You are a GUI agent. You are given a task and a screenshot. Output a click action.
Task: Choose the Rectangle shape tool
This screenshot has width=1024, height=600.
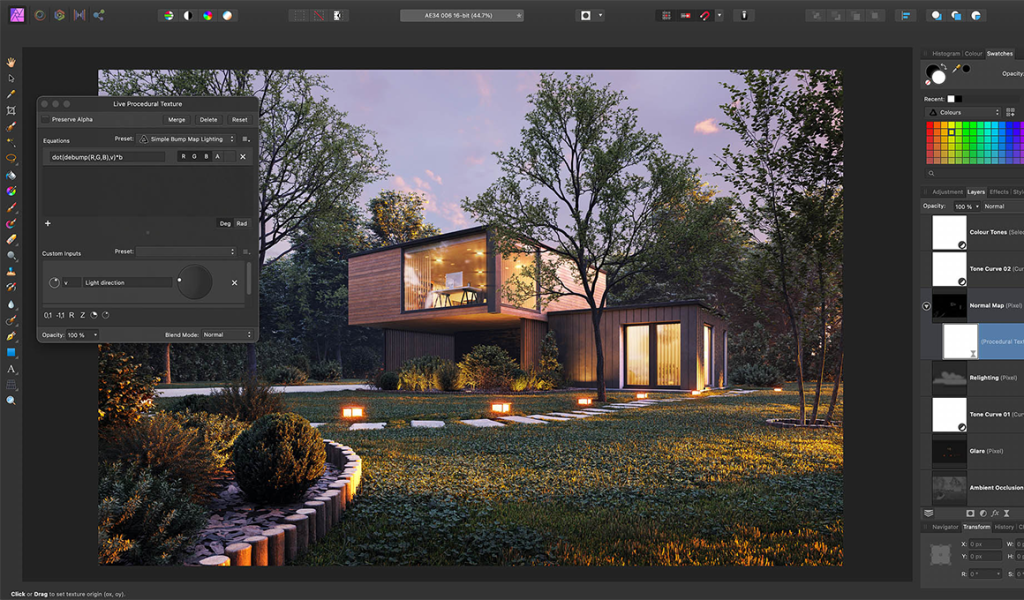11,353
